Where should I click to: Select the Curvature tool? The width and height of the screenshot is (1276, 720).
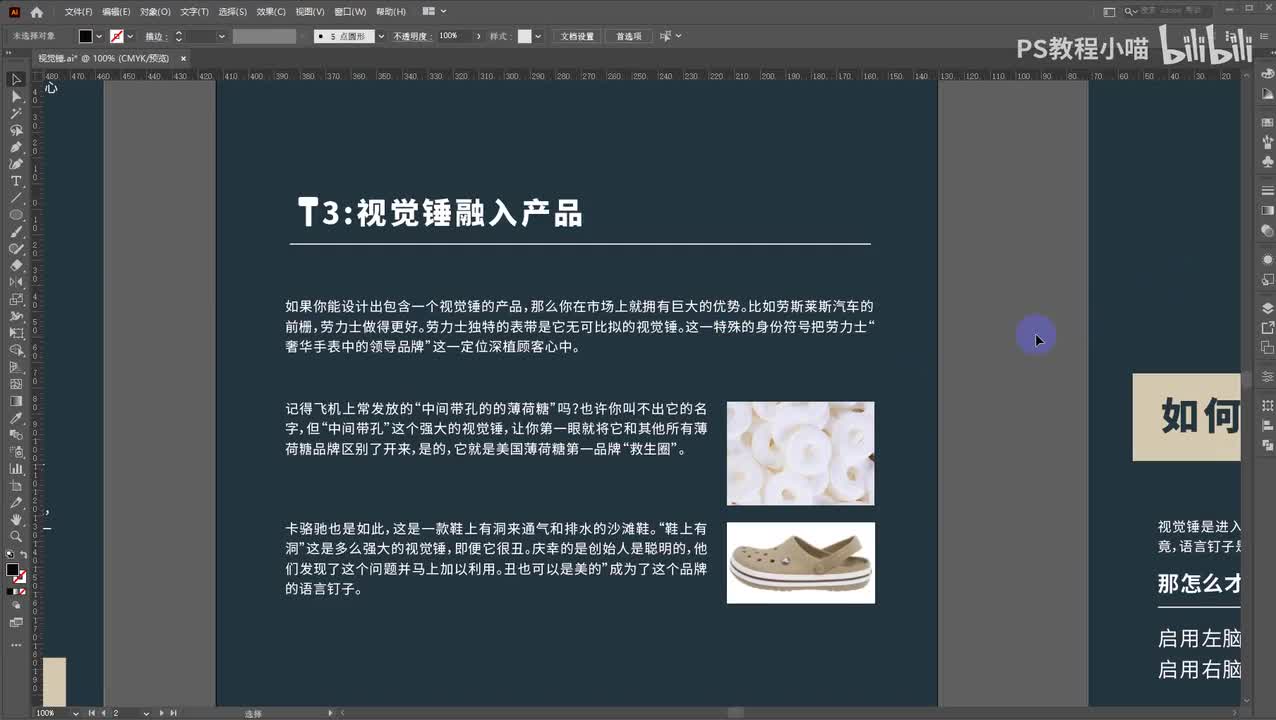point(16,164)
